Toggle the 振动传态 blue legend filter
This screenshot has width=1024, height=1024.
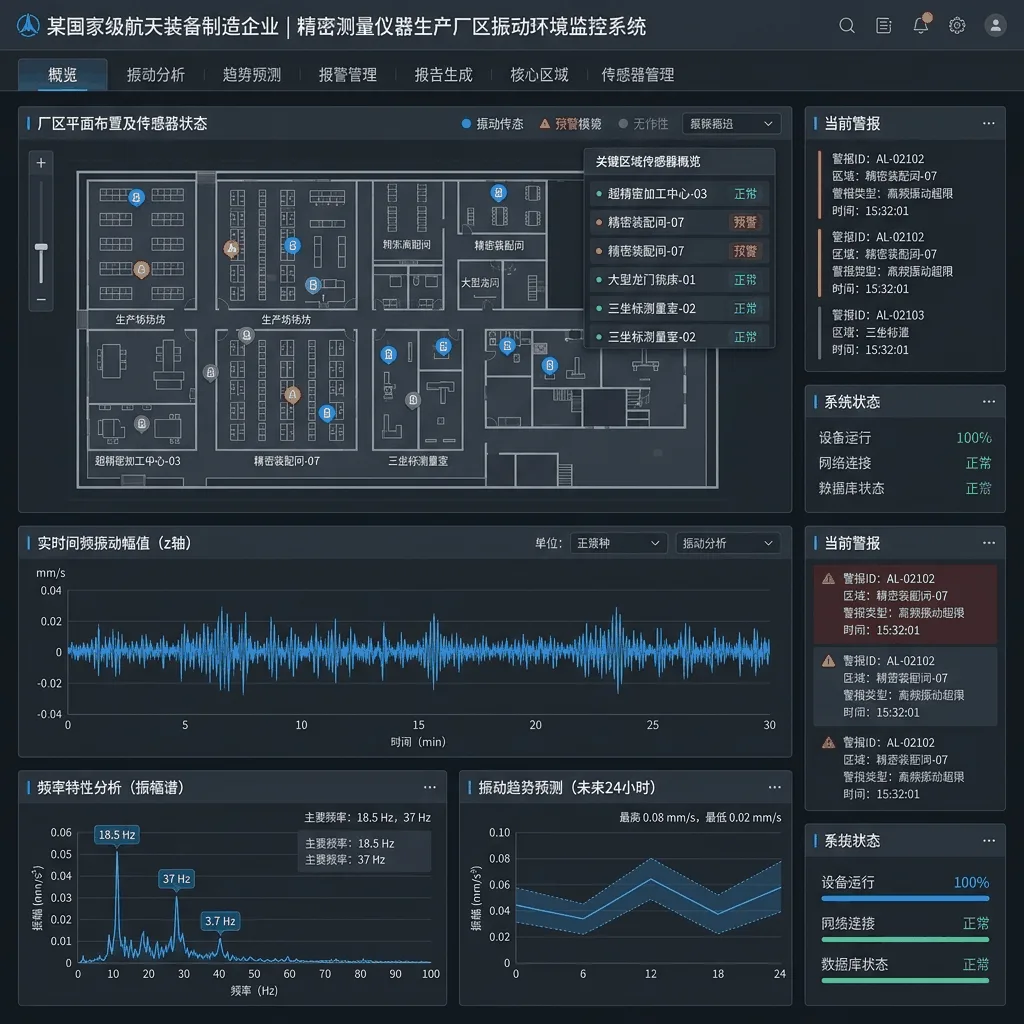click(x=492, y=123)
